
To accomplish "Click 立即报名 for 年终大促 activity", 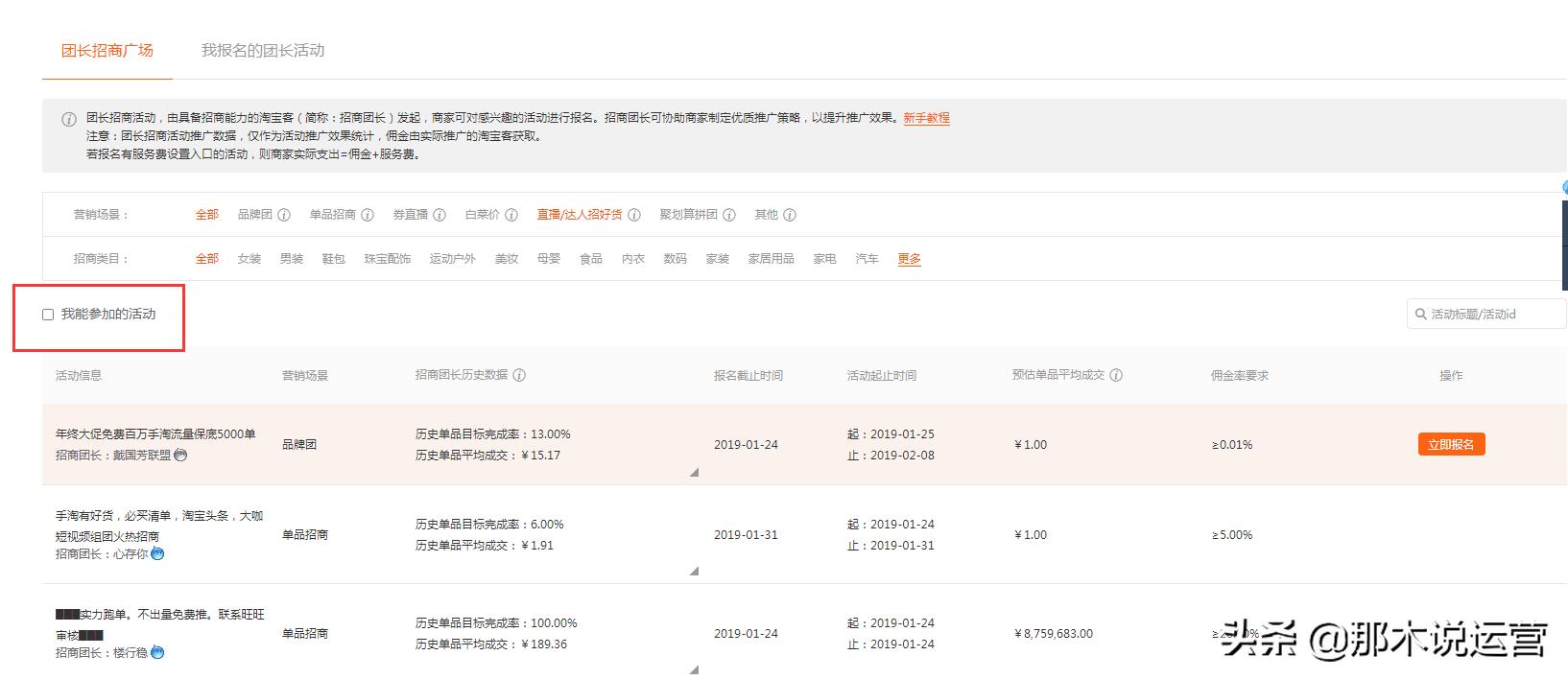I will pos(1451,444).
